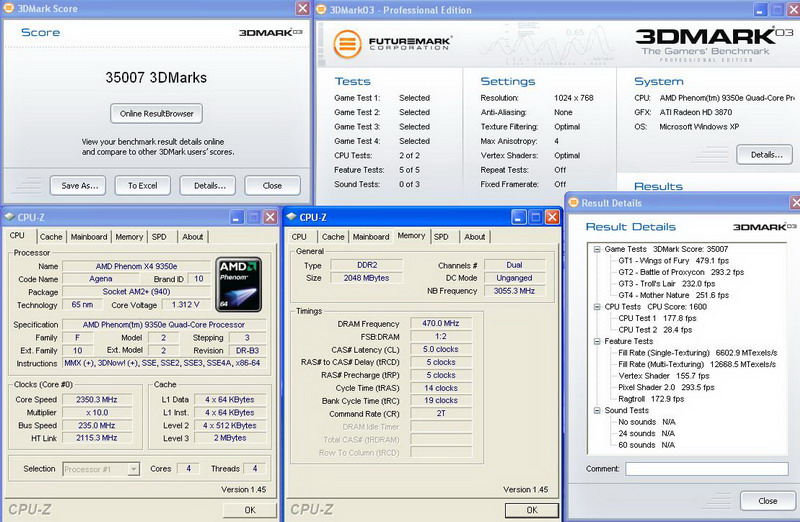Open system Details button in 3DMark03 window
Viewport: 800px width, 522px height.
point(764,155)
